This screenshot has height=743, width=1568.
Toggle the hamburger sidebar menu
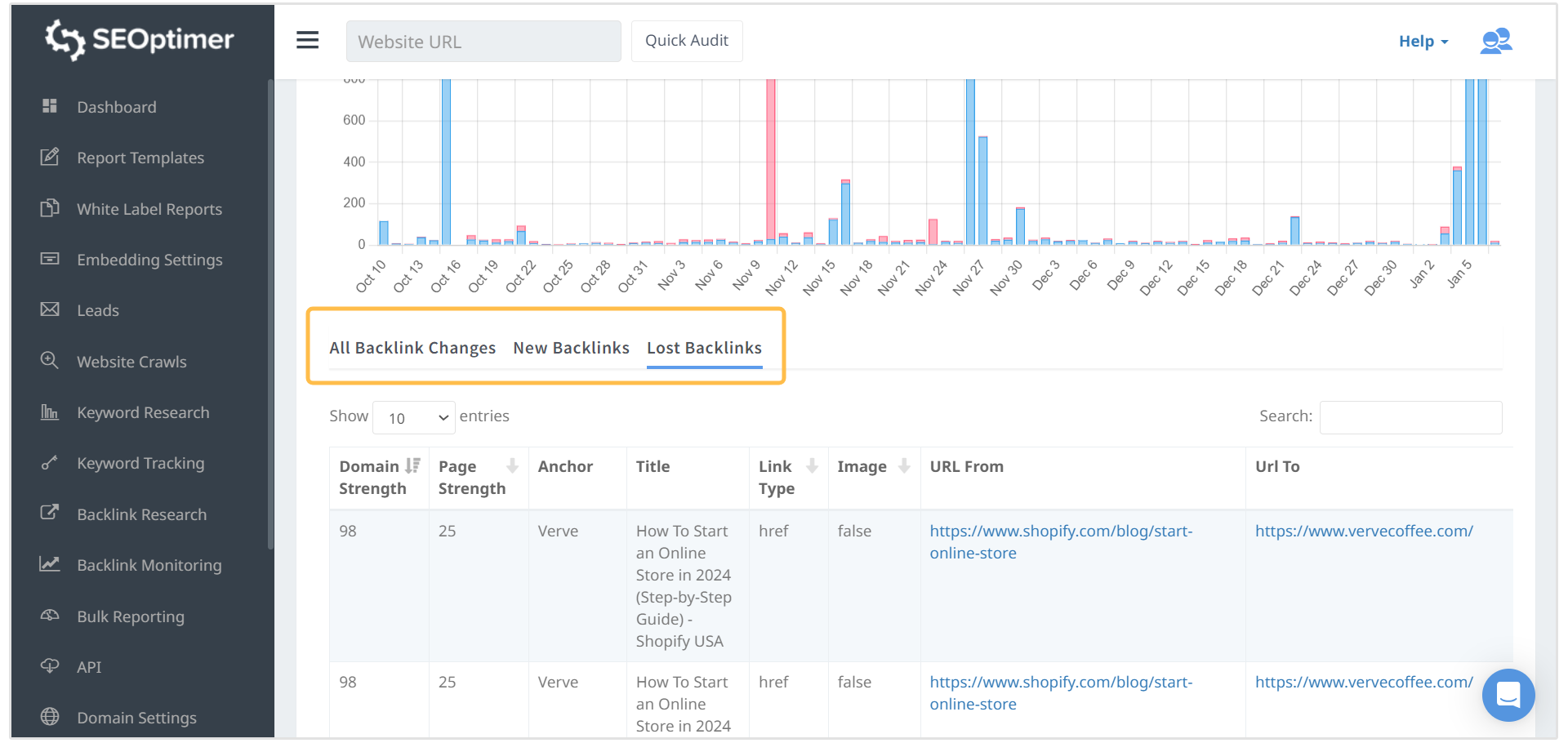(x=307, y=40)
